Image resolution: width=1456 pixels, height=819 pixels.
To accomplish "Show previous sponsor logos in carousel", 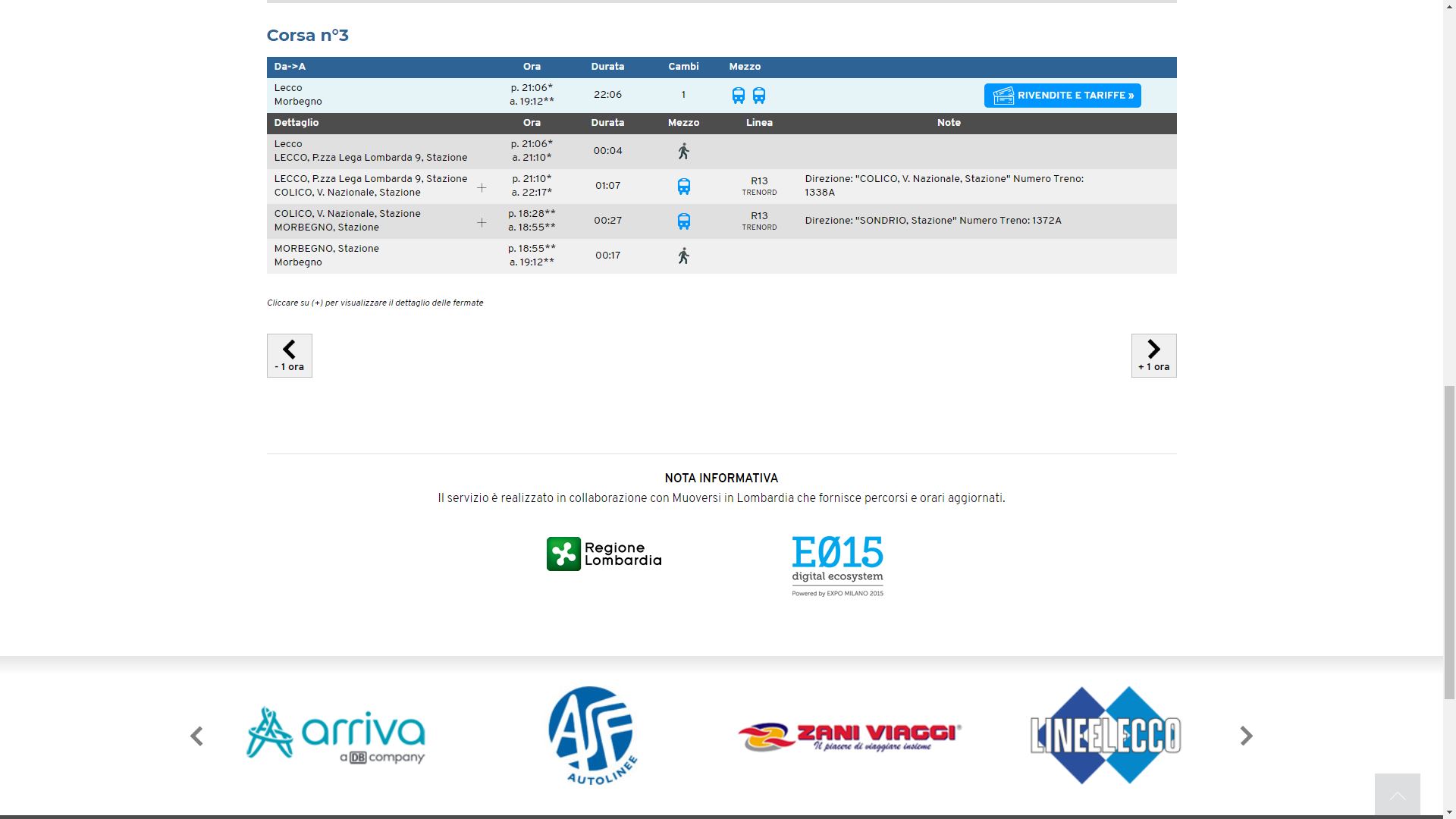I will [x=196, y=736].
